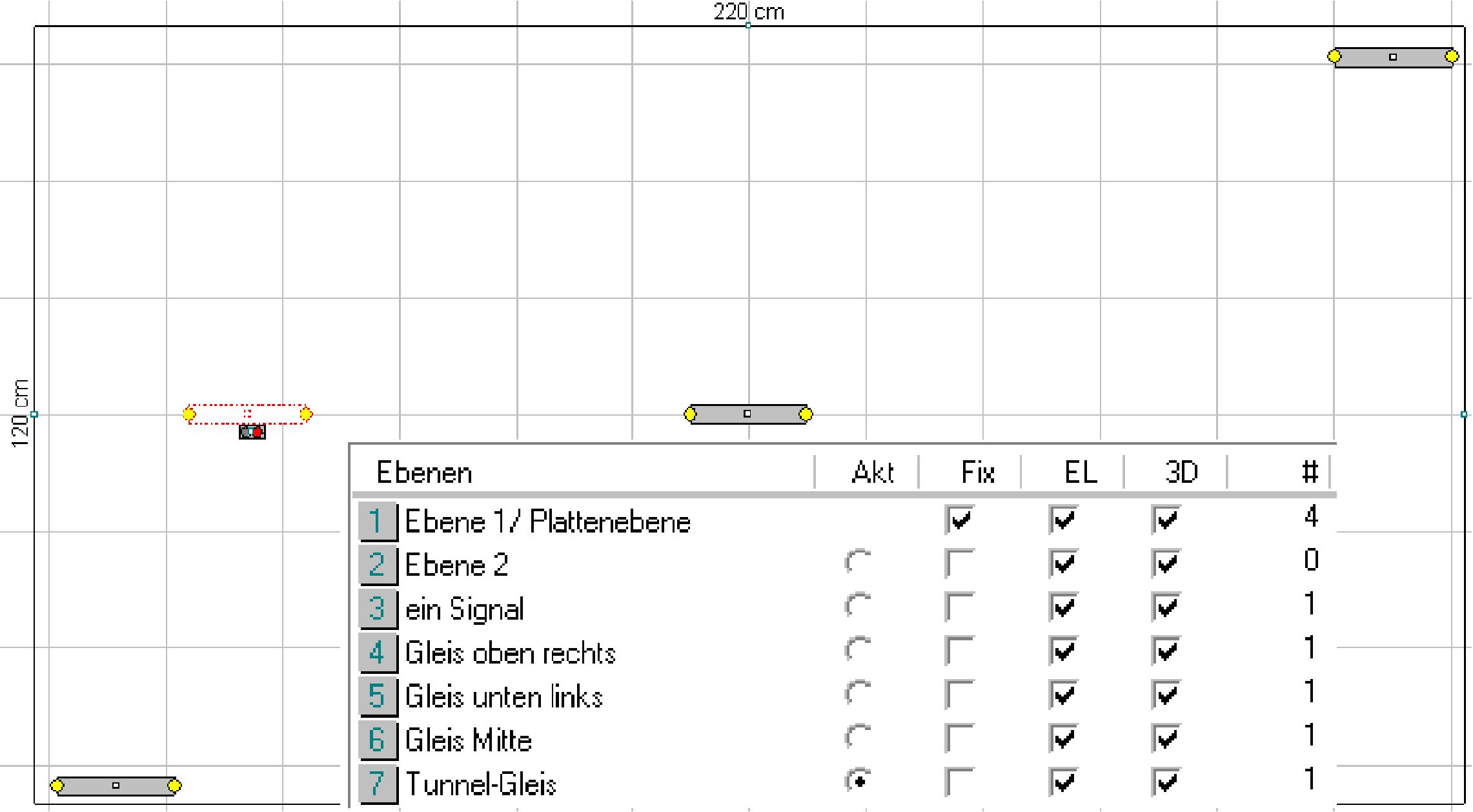Select the gray track piece in the top-right corner

pos(1392,57)
